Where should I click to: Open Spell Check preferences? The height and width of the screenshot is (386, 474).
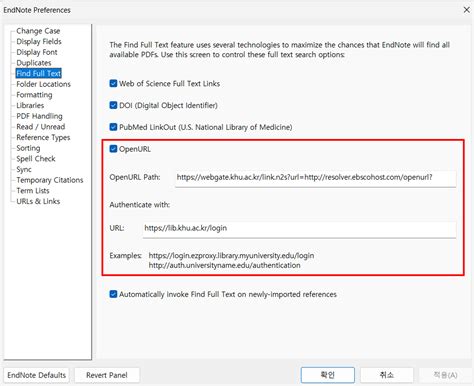[x=36, y=159]
